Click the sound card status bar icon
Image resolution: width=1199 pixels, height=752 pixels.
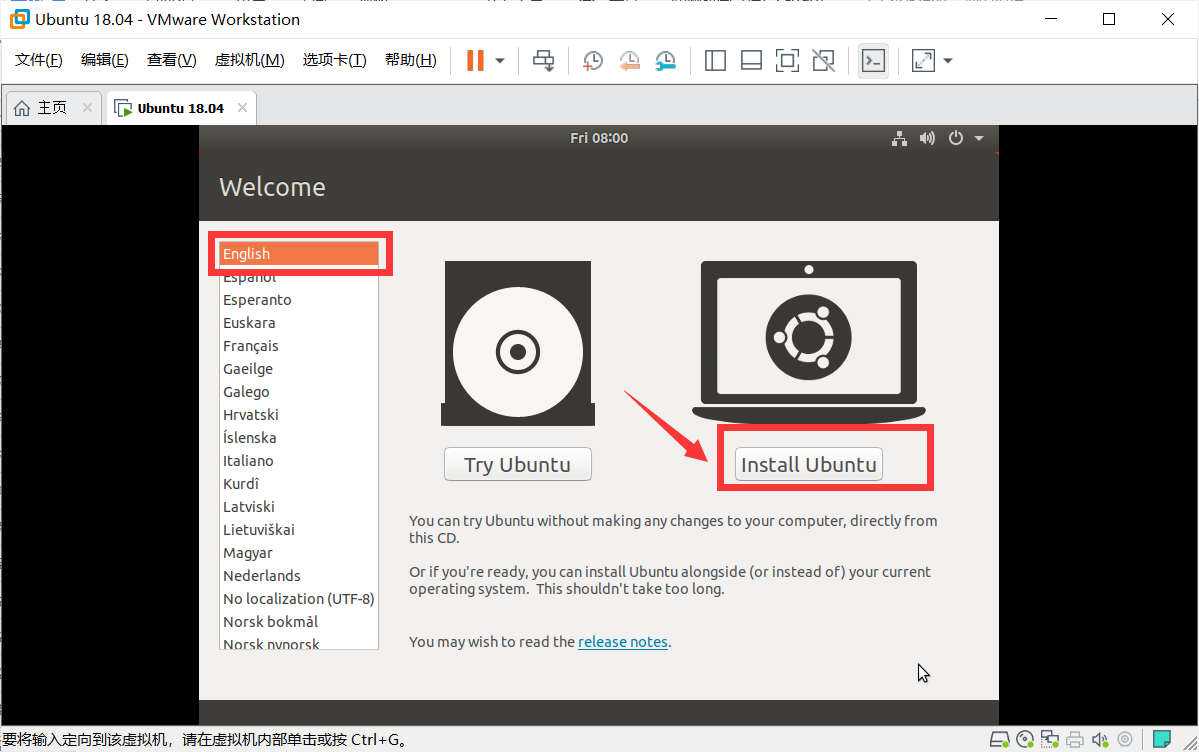click(1100, 739)
